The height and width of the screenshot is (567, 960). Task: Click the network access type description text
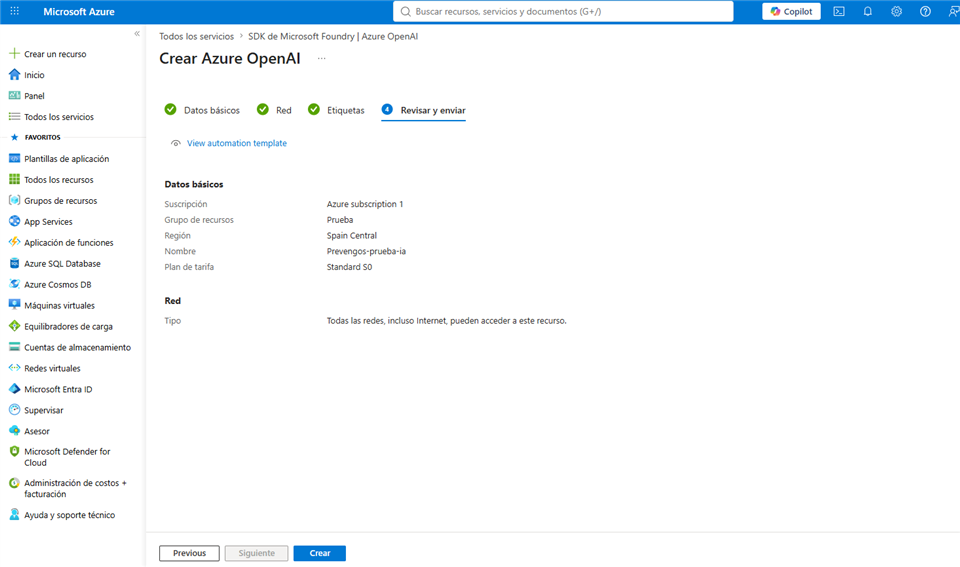pos(446,321)
